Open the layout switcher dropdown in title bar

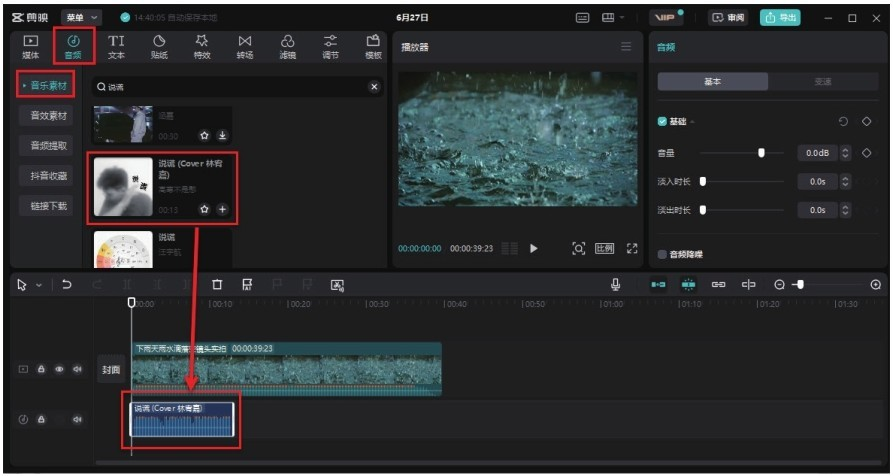coord(613,18)
